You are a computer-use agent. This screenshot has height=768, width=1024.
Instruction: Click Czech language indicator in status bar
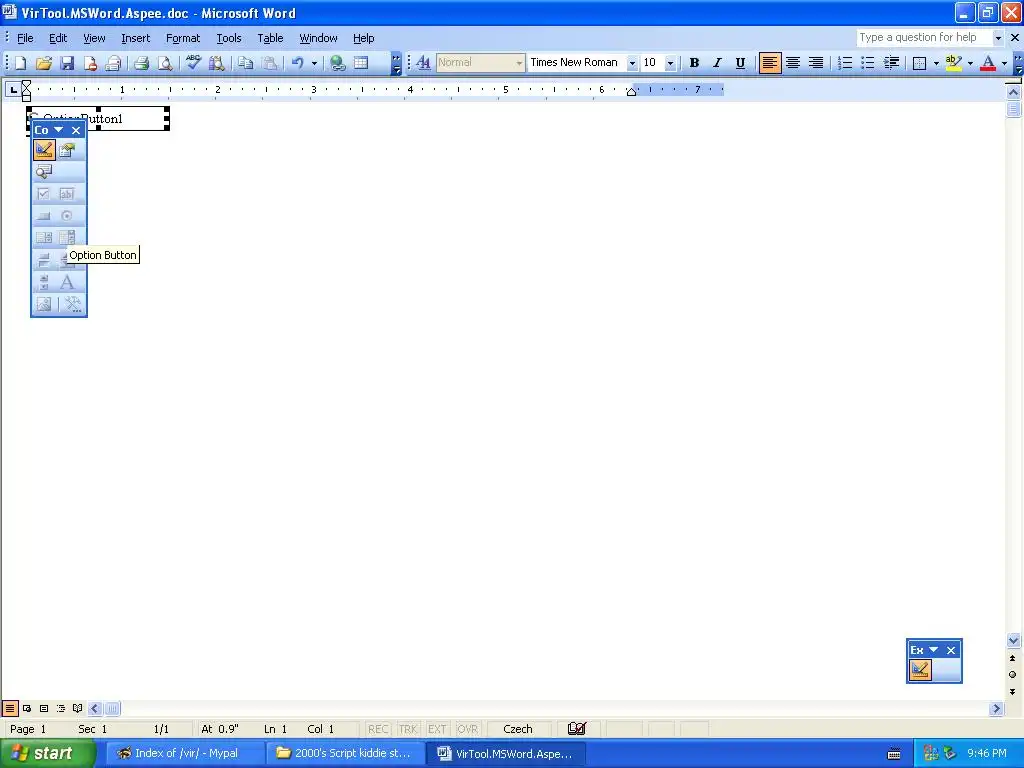518,729
